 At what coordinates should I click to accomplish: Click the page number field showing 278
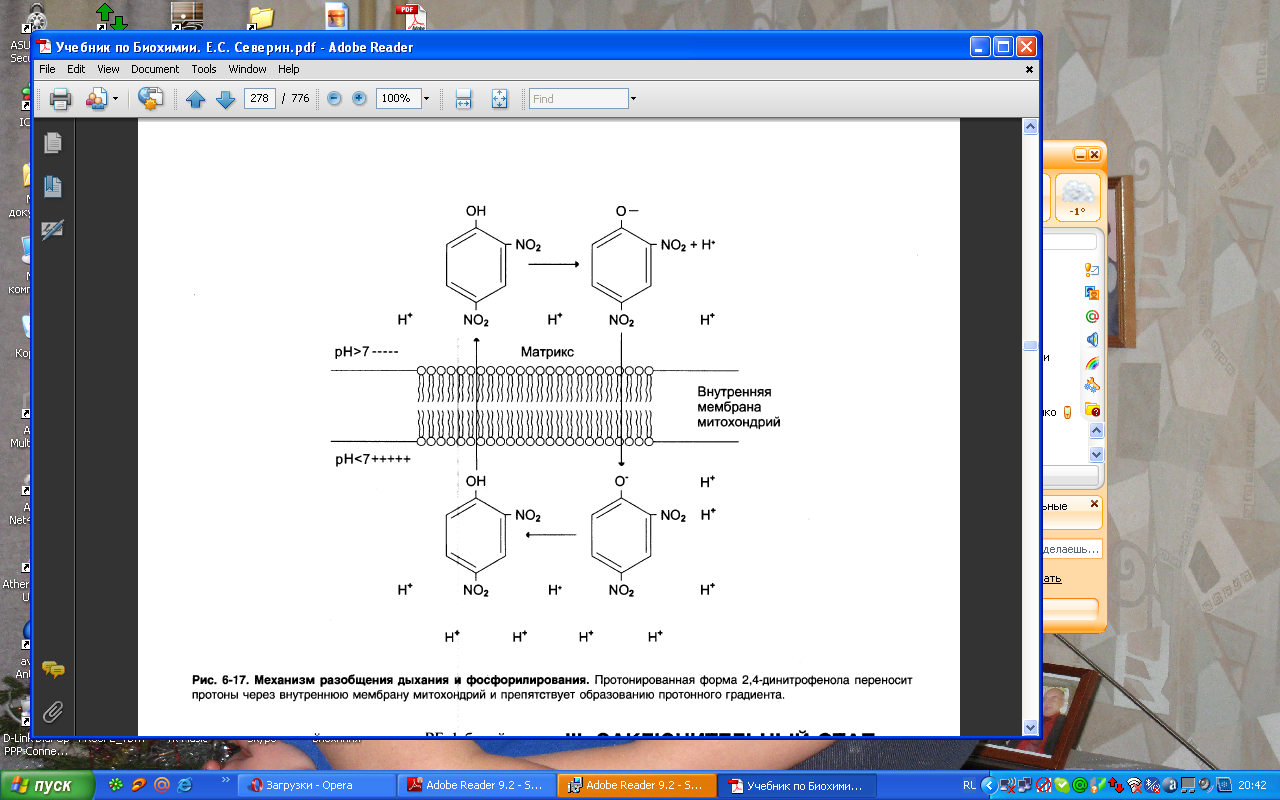coord(259,98)
